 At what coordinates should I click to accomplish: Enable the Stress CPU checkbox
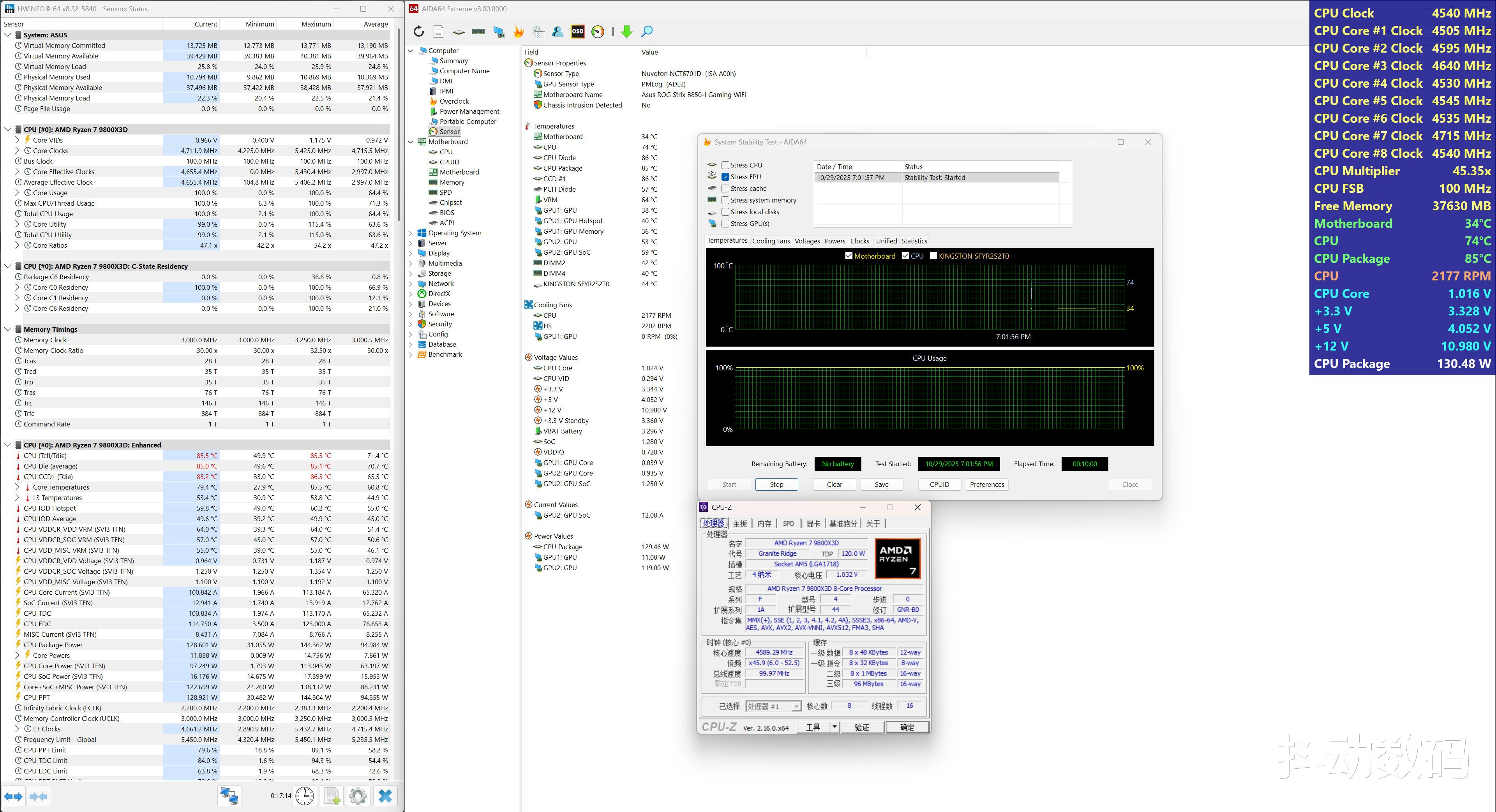[x=725, y=166]
